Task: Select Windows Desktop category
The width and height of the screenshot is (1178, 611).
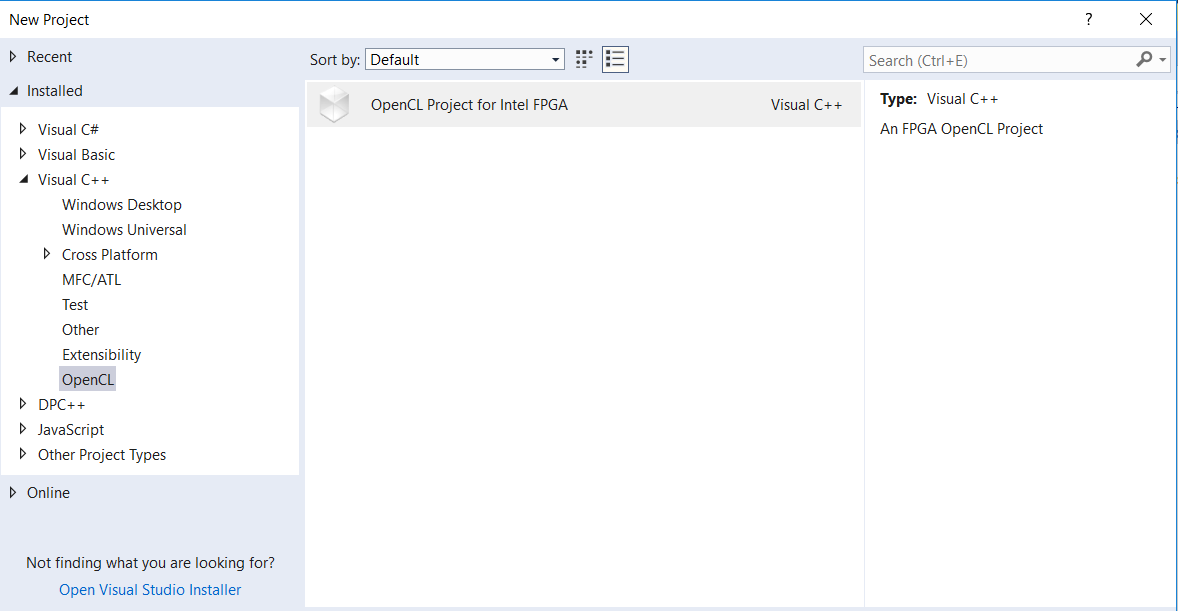Action: click(122, 205)
